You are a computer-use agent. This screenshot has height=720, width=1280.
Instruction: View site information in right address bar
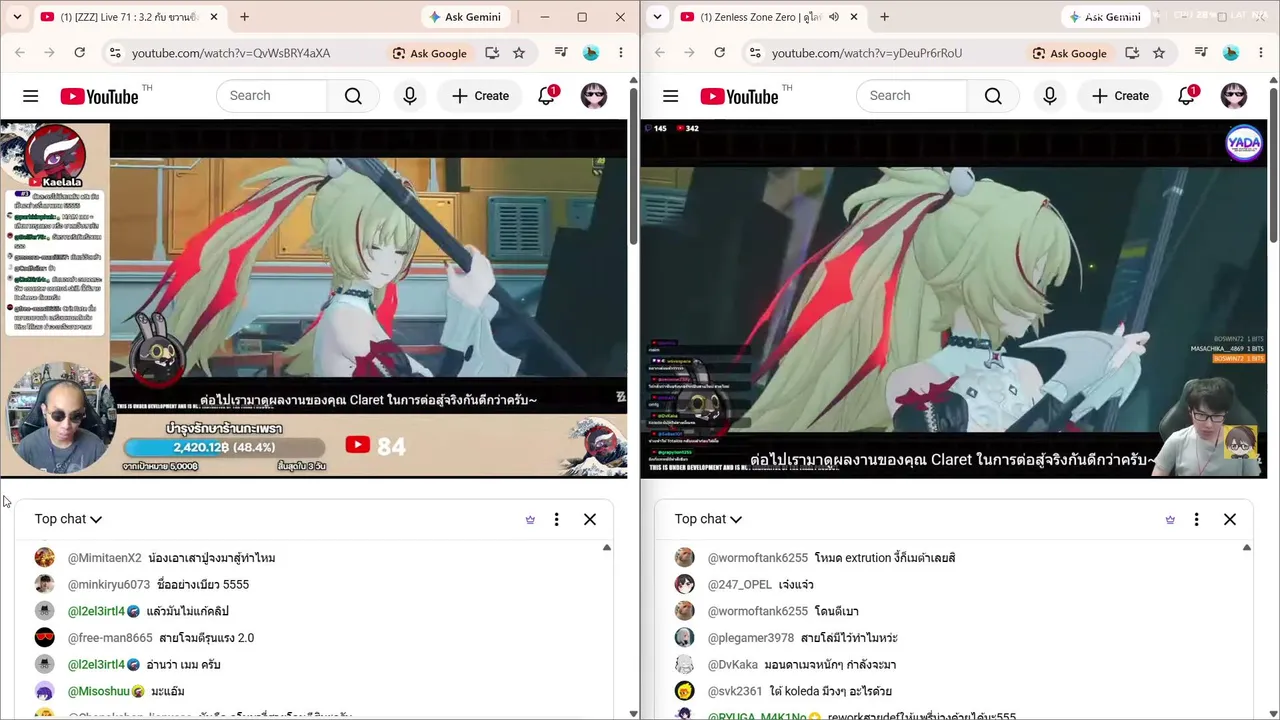pyautogui.click(x=755, y=53)
